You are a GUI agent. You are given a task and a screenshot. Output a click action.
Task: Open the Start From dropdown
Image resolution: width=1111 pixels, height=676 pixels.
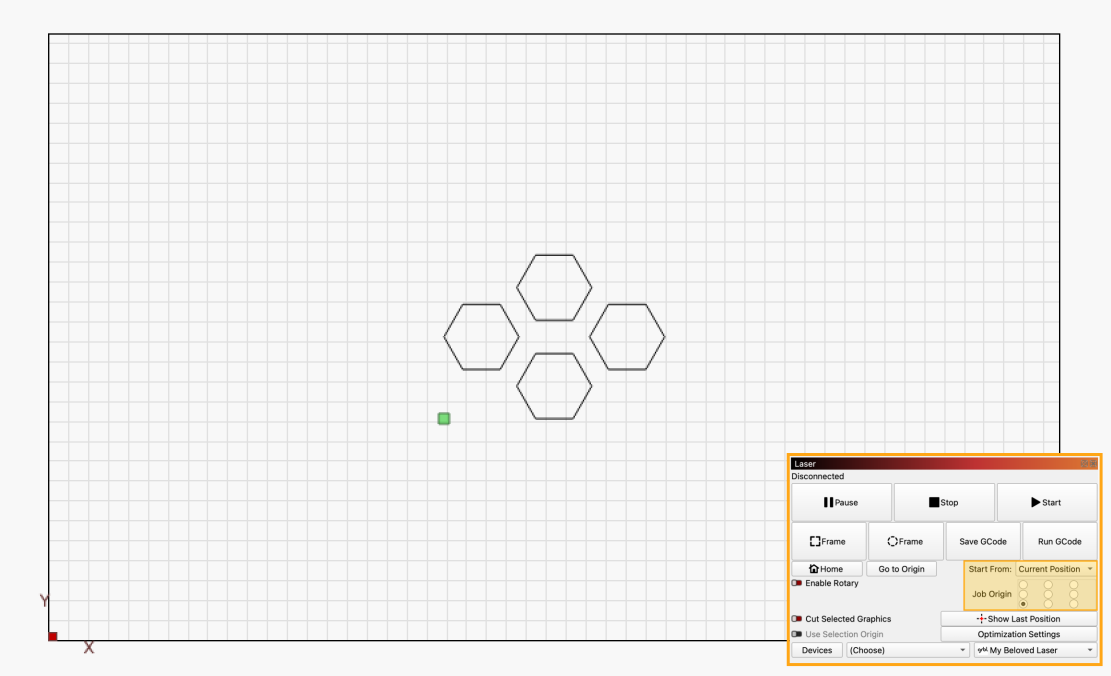pos(1055,569)
